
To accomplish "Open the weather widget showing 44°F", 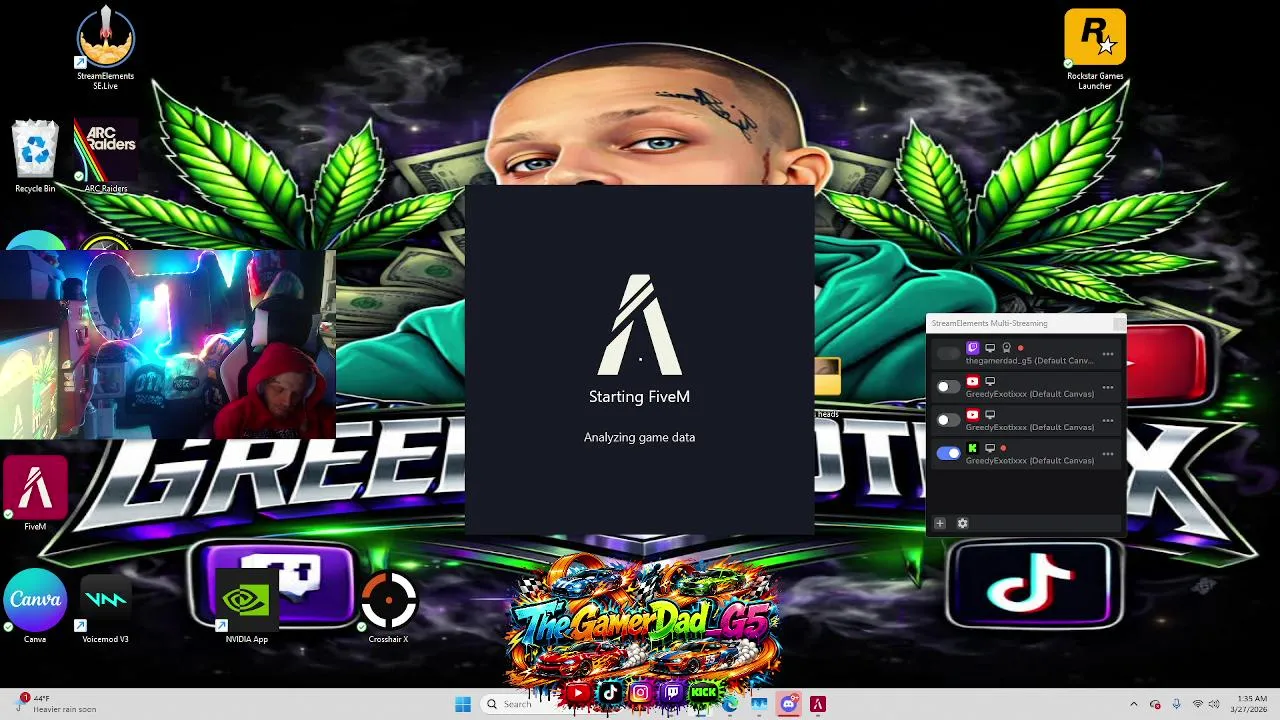I will [58, 704].
